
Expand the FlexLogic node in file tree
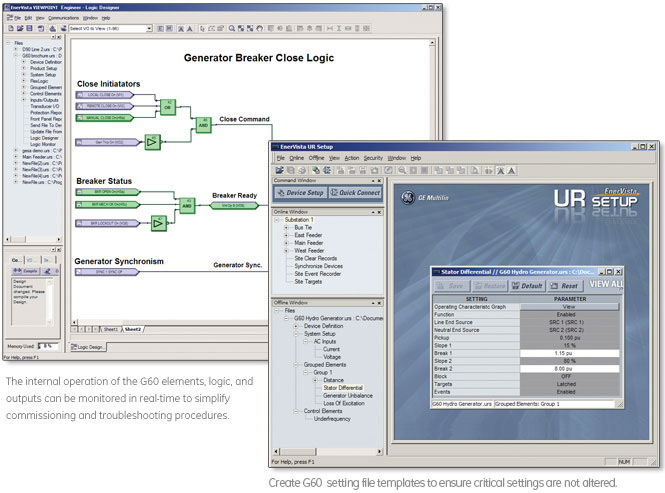point(24,81)
